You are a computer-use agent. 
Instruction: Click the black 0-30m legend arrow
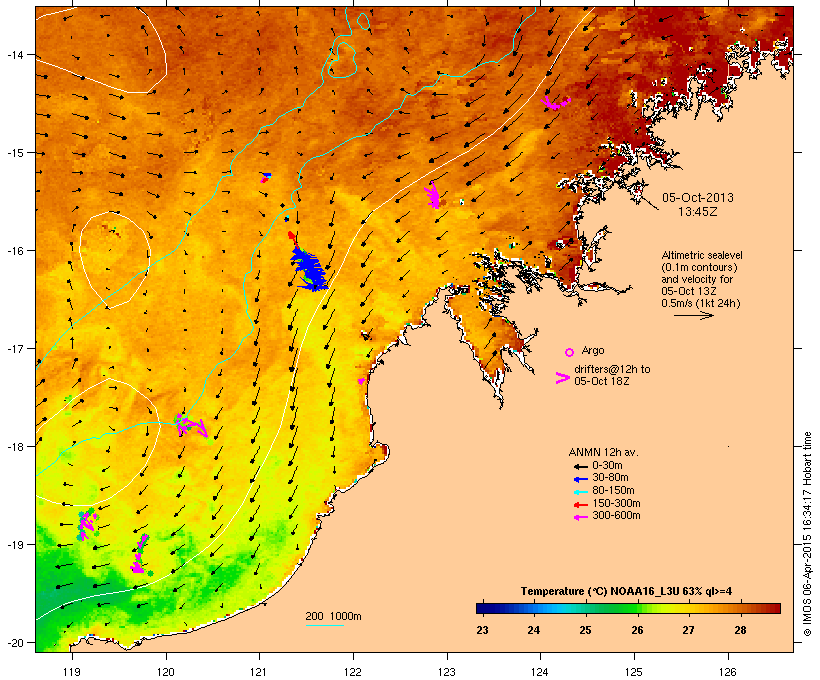[580, 467]
